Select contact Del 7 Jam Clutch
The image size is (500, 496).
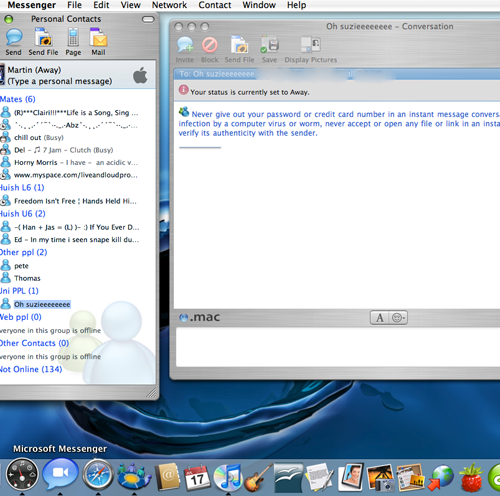[64, 150]
